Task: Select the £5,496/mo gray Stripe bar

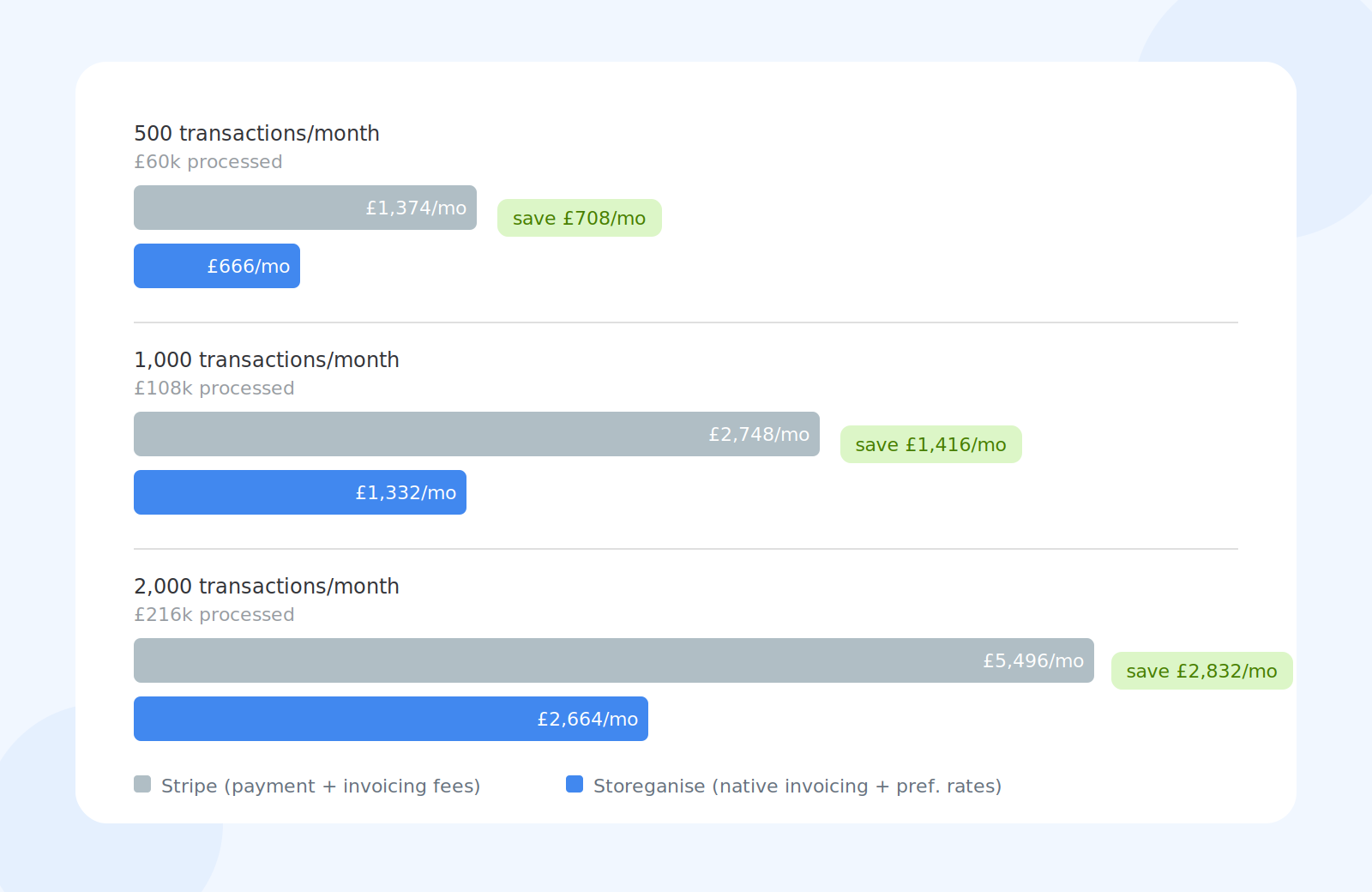Action: 614,660
